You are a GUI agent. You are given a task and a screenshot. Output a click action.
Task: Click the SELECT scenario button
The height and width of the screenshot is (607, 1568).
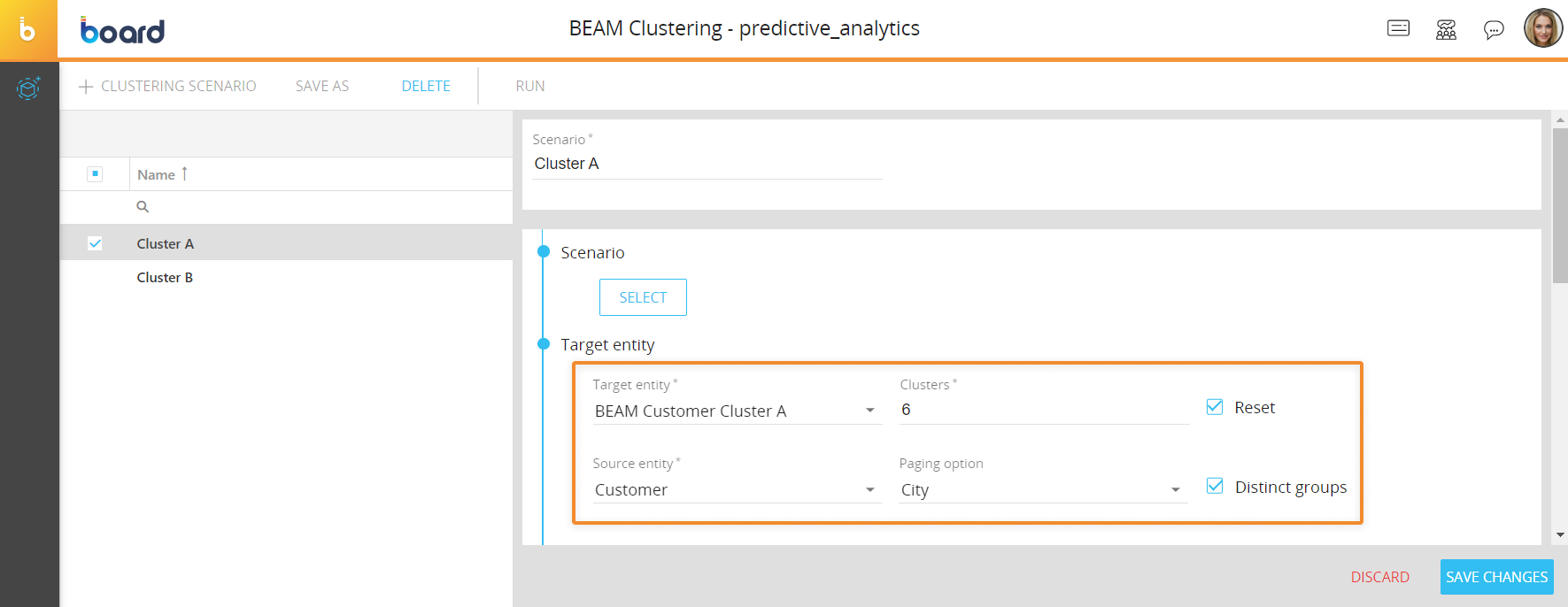point(643,297)
